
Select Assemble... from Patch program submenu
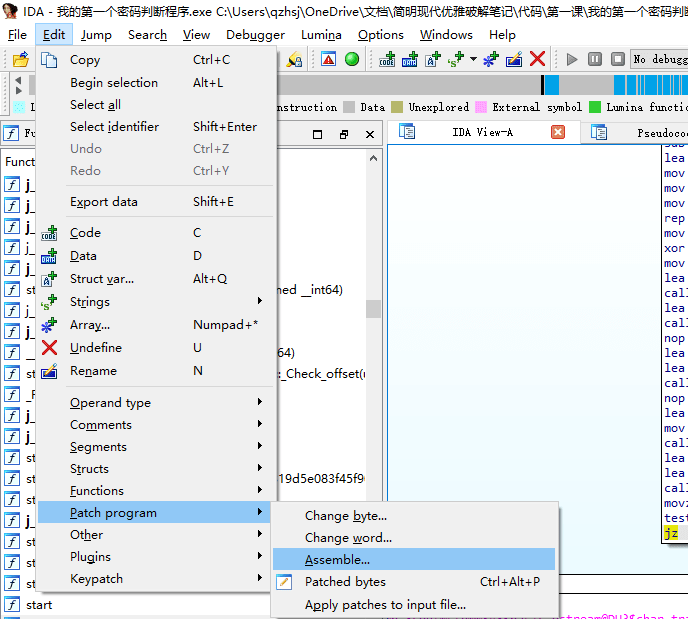[x=338, y=560]
